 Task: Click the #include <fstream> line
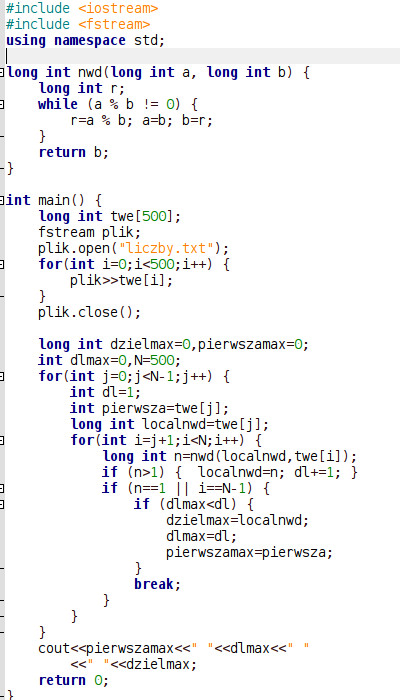point(78,24)
